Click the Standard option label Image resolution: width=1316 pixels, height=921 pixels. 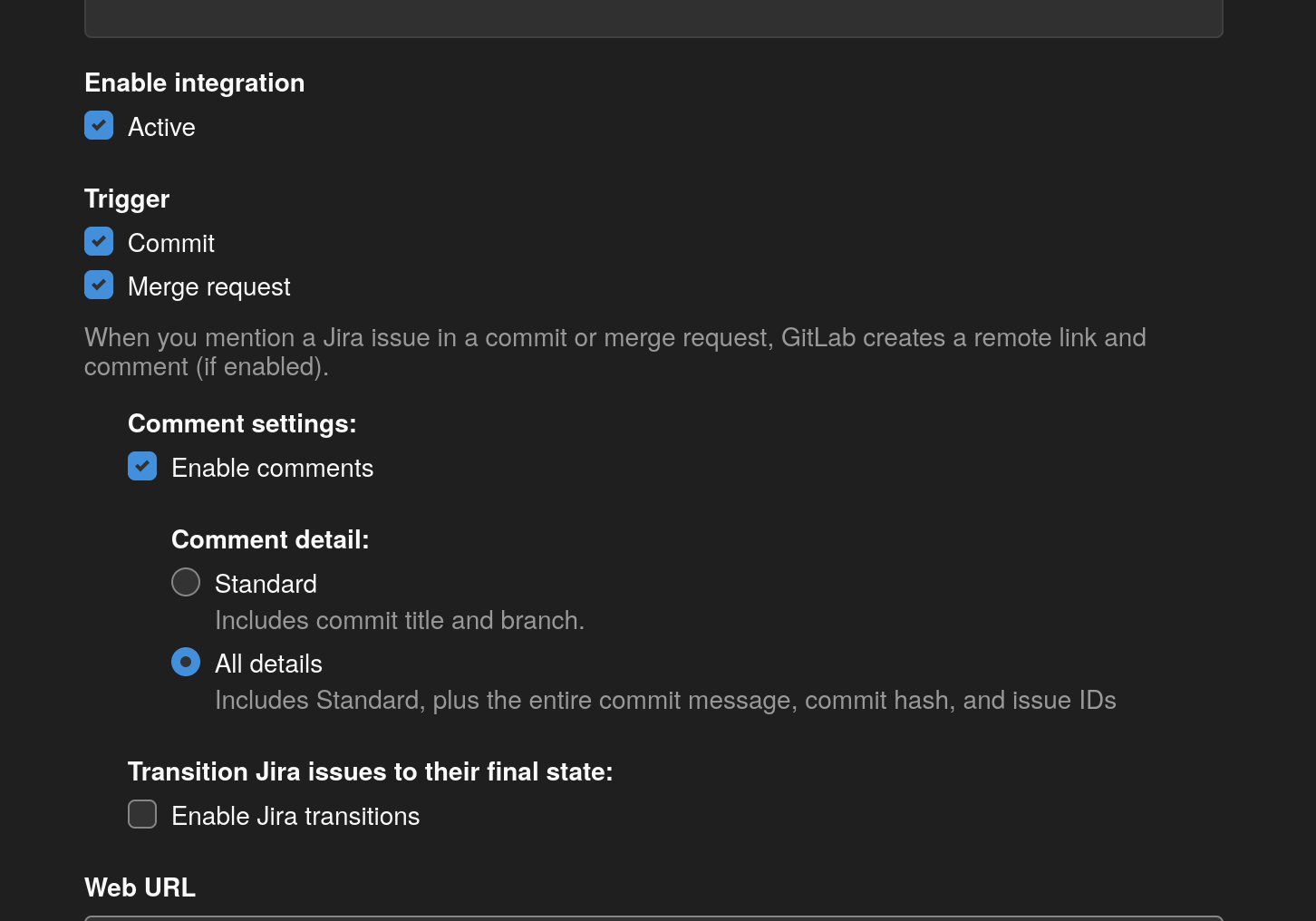pos(266,584)
